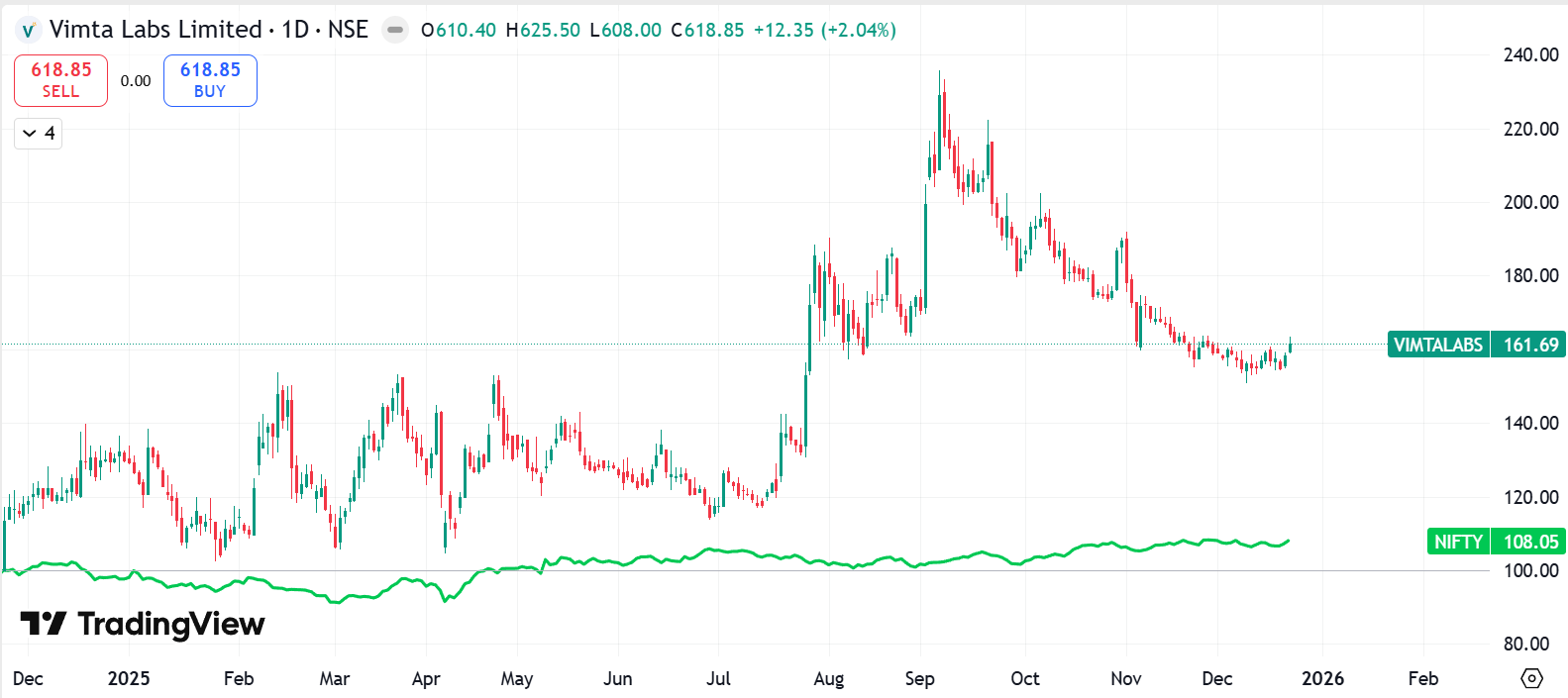The image size is (1568, 698).
Task: Click the 140.00 price axis label
Action: pyautogui.click(x=1530, y=423)
